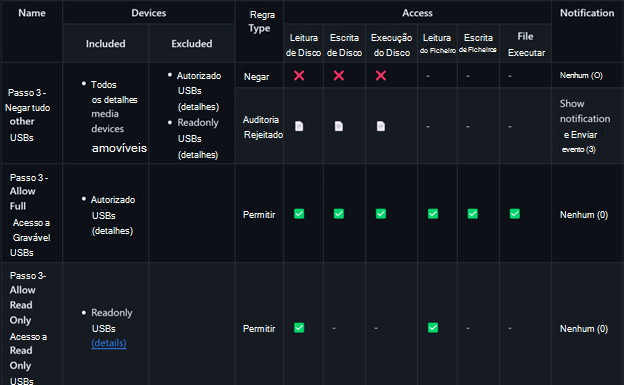Click the Excluded sub-header
This screenshot has width=624, height=385.
pyautogui.click(x=191, y=43)
